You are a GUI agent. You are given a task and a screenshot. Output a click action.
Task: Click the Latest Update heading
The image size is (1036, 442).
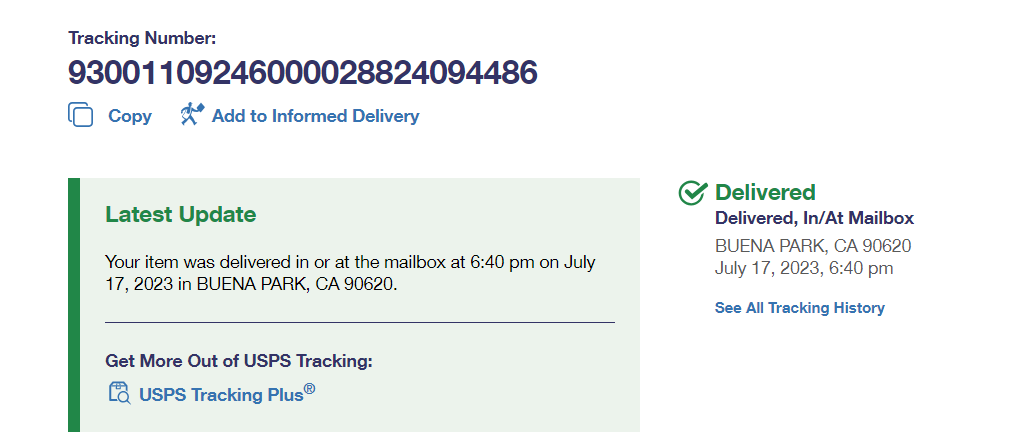pyautogui.click(x=180, y=214)
